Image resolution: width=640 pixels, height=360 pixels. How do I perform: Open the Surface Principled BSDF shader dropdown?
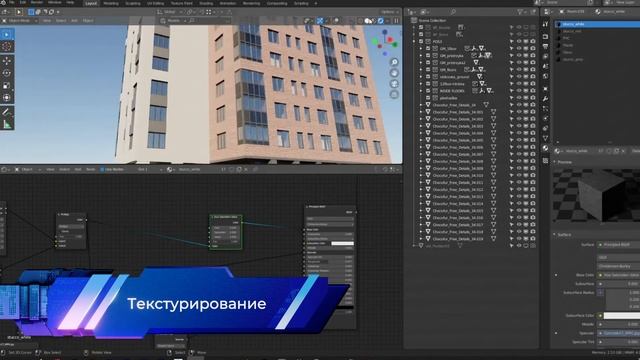click(x=619, y=244)
